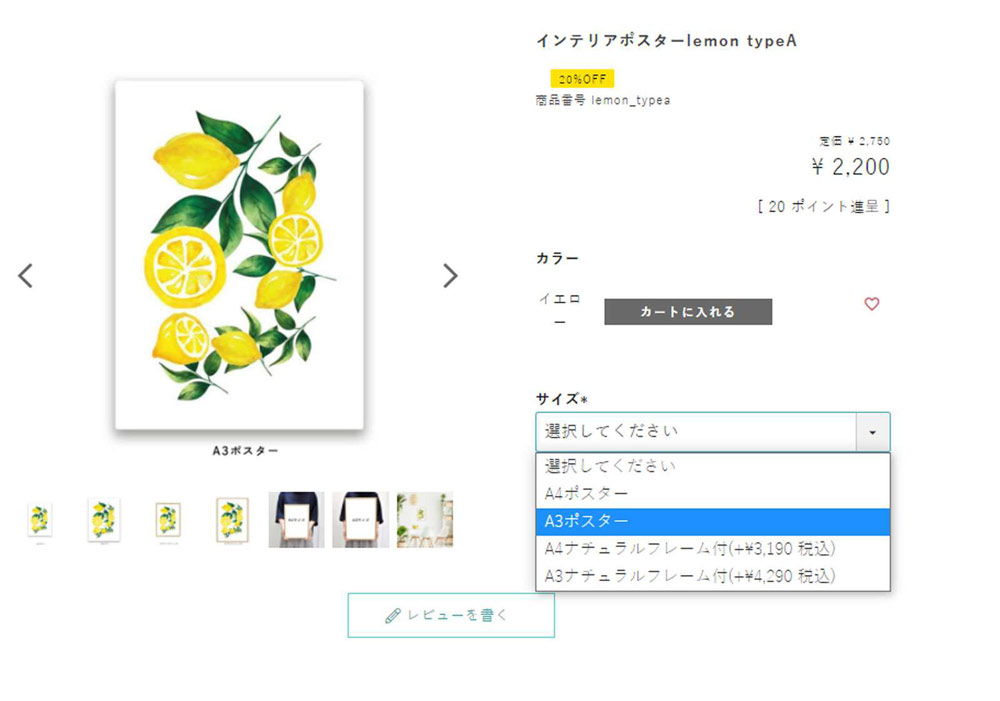The height and width of the screenshot is (701, 1000).
Task: Choose highlighted A3ポスター option
Action: click(x=712, y=522)
